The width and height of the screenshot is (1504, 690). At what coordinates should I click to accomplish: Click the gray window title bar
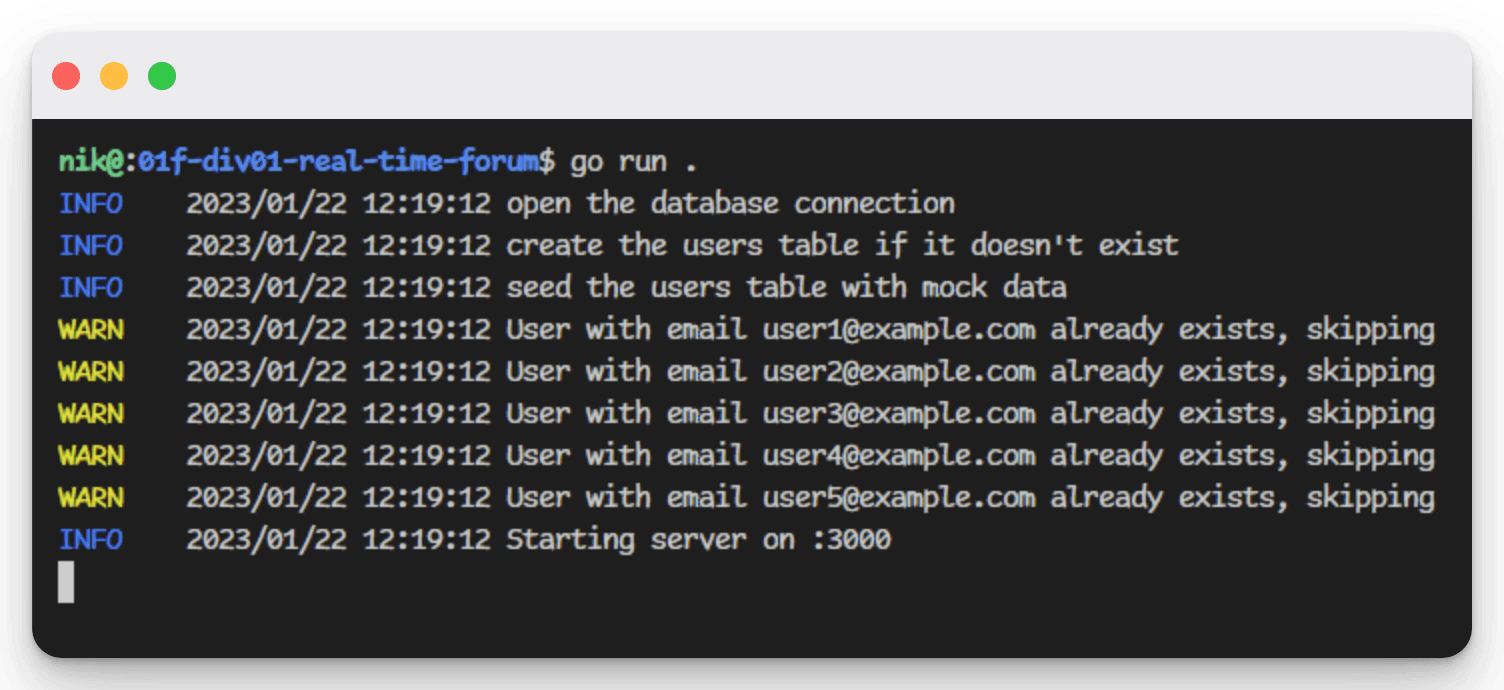[752, 76]
